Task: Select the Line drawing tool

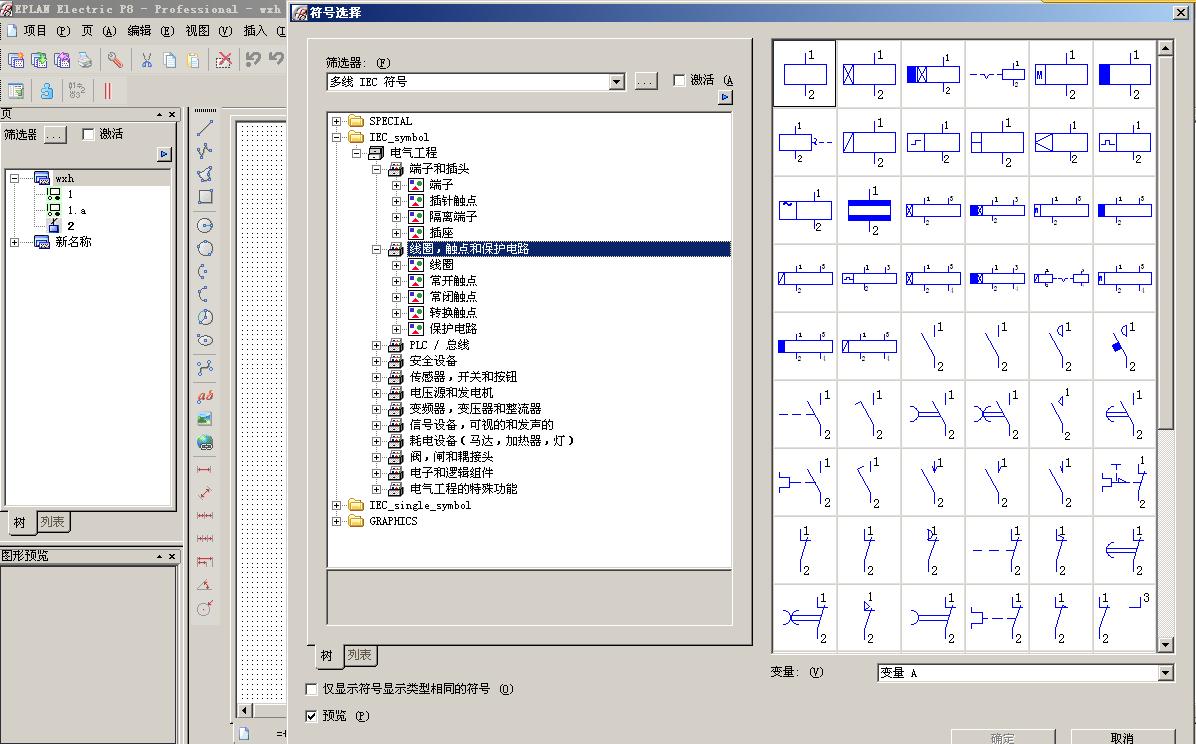Action: 205,128
